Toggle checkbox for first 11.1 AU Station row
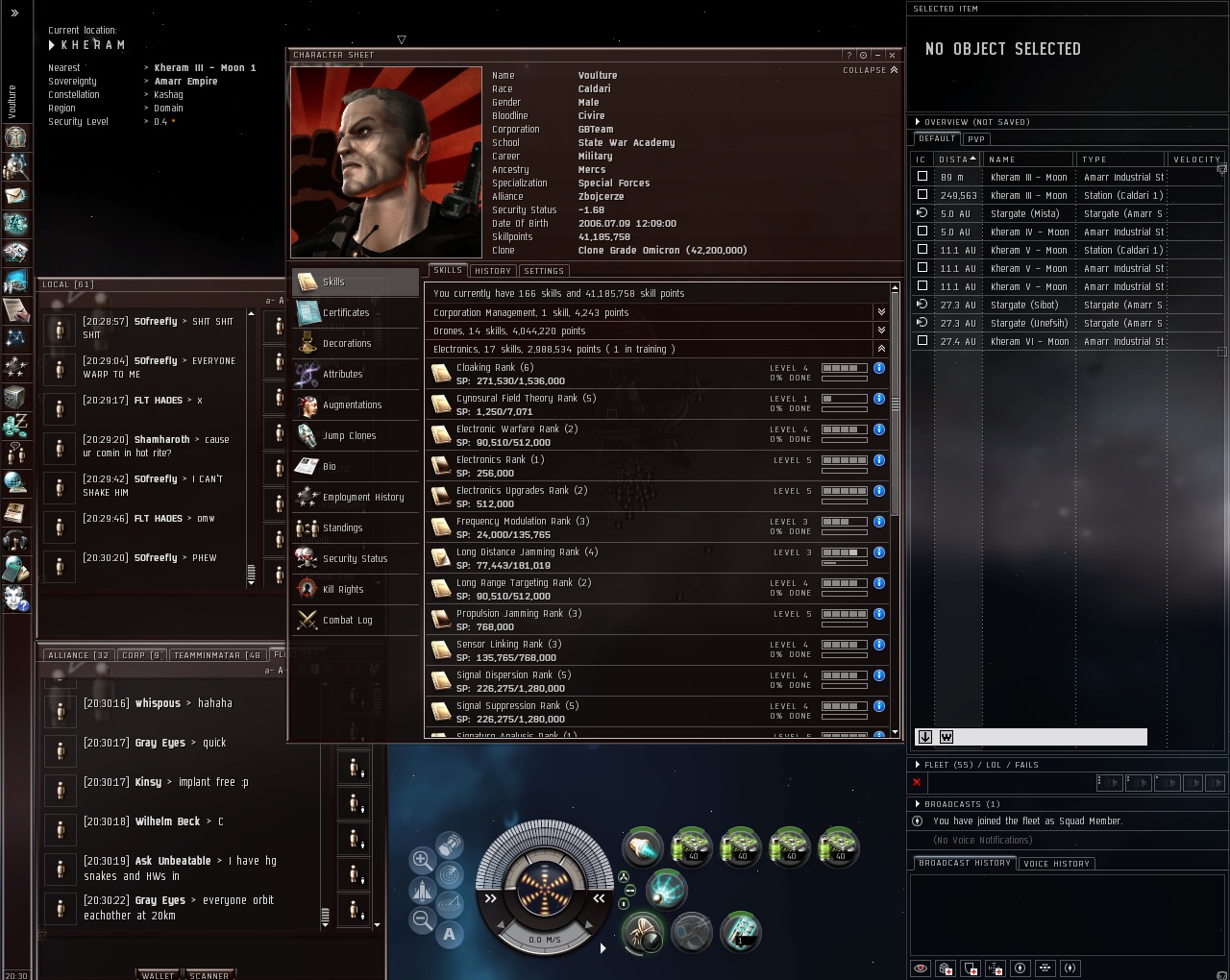1230x980 pixels. click(922, 250)
